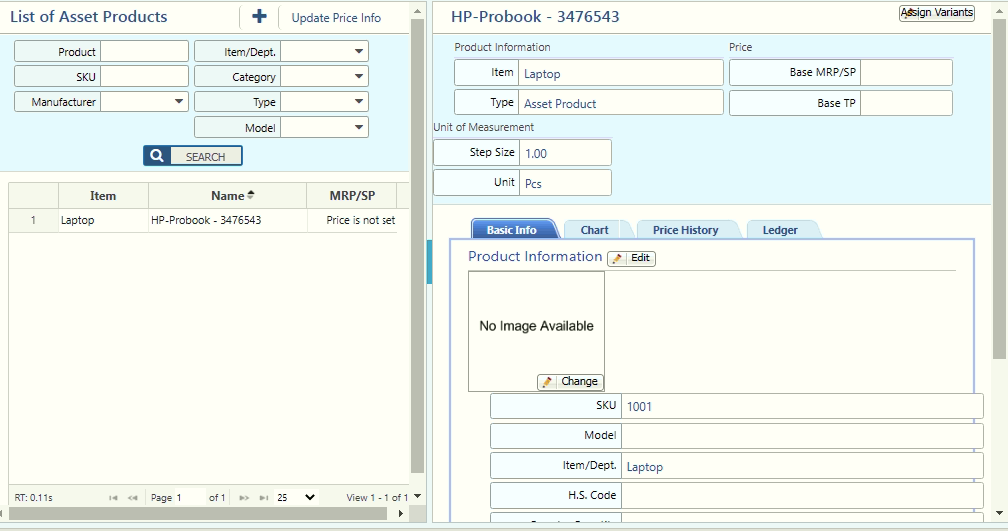The height and width of the screenshot is (531, 1008).
Task: Click the SEARCH button
Action: (x=193, y=156)
